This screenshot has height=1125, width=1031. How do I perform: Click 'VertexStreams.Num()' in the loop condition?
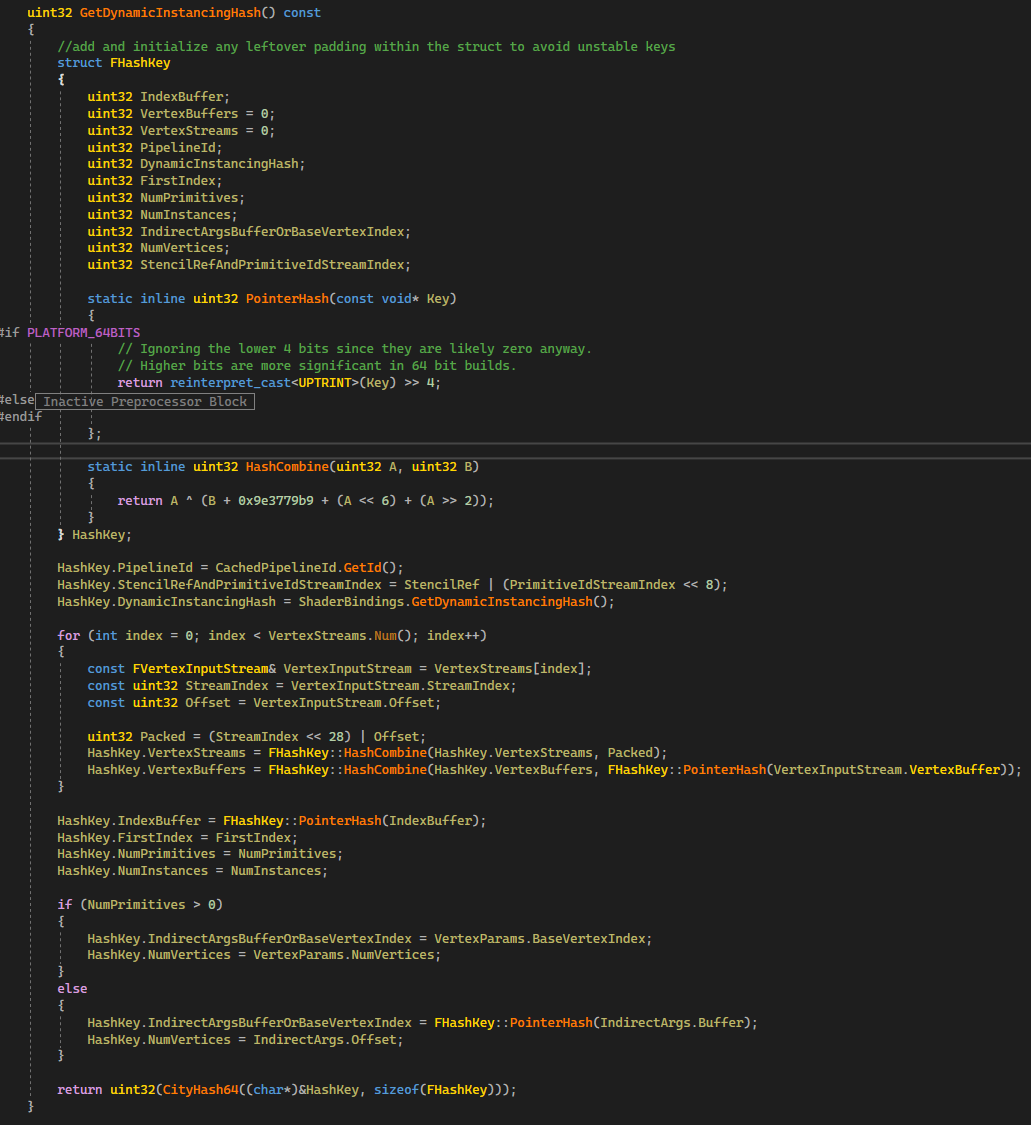[343, 636]
